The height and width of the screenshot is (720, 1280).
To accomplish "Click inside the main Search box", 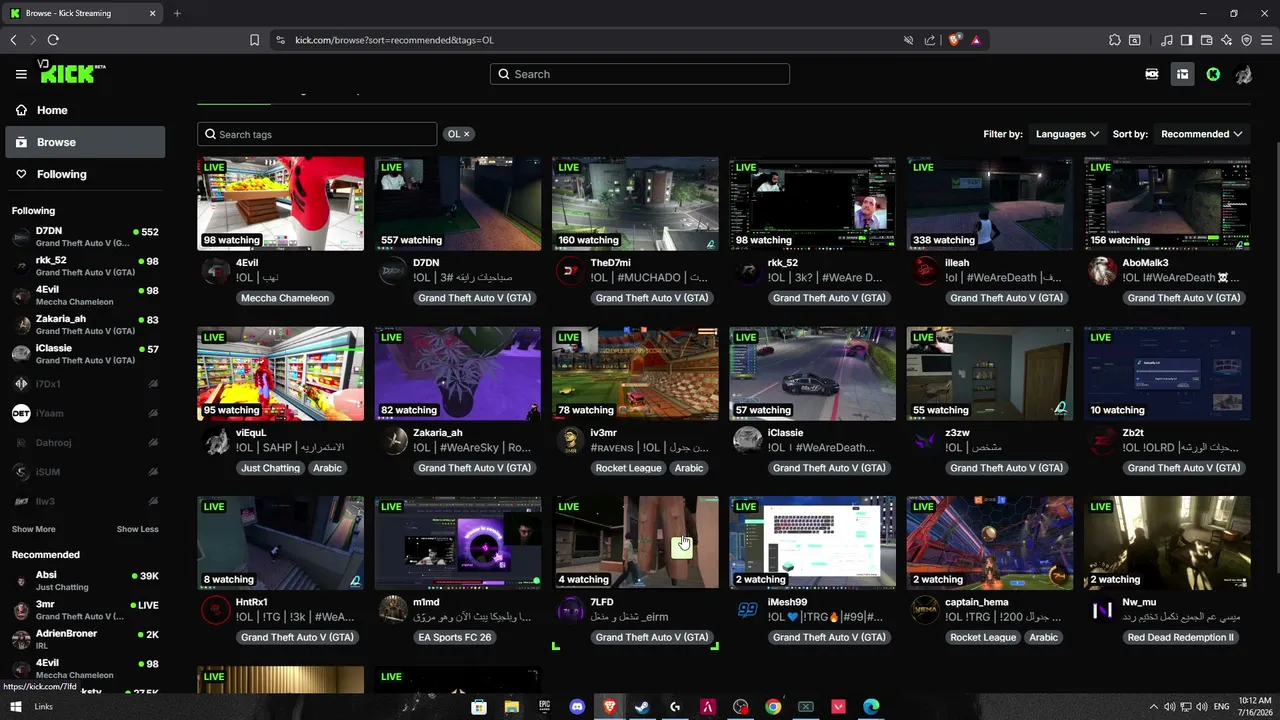I will tap(640, 74).
